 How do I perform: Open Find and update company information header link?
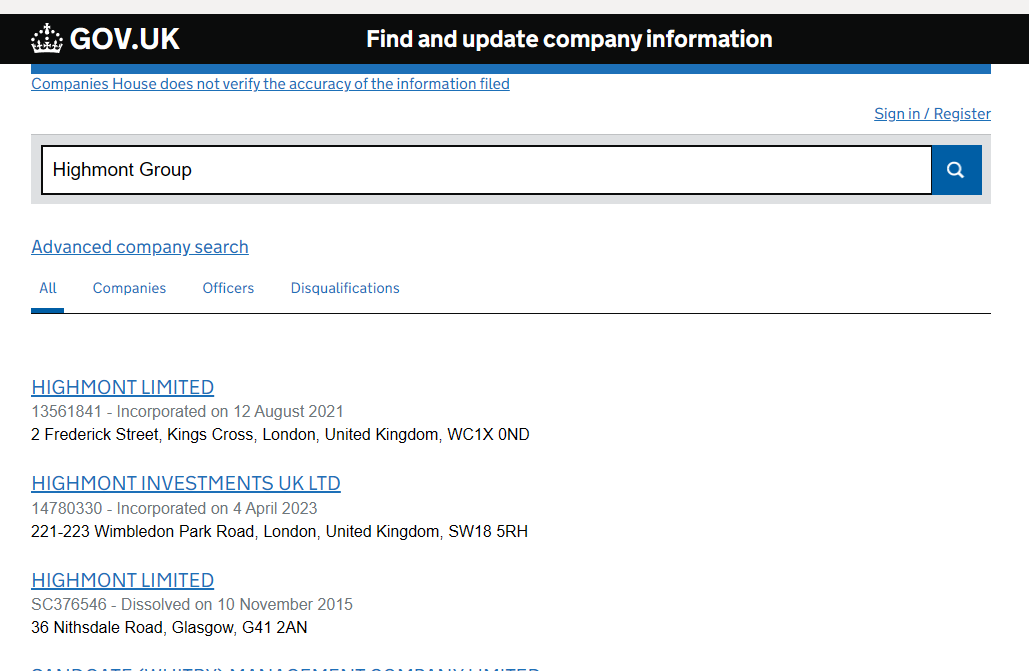[569, 39]
